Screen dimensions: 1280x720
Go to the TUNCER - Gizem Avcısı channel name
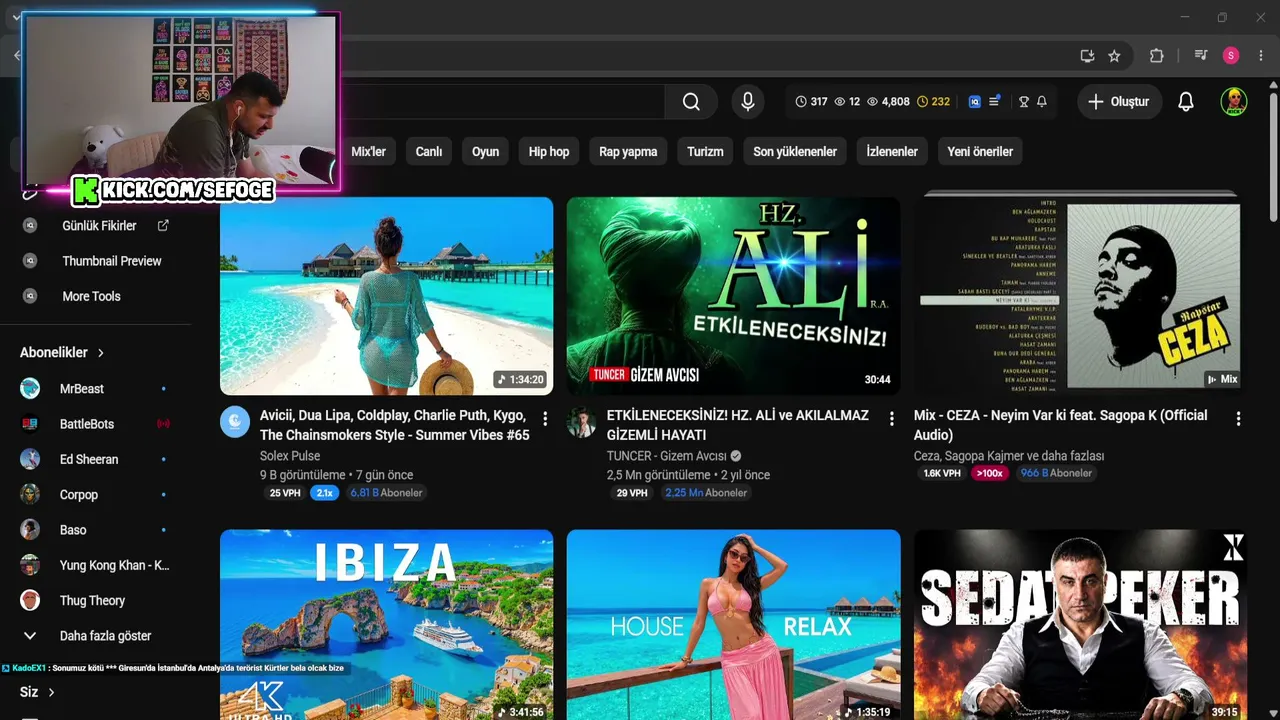click(666, 456)
